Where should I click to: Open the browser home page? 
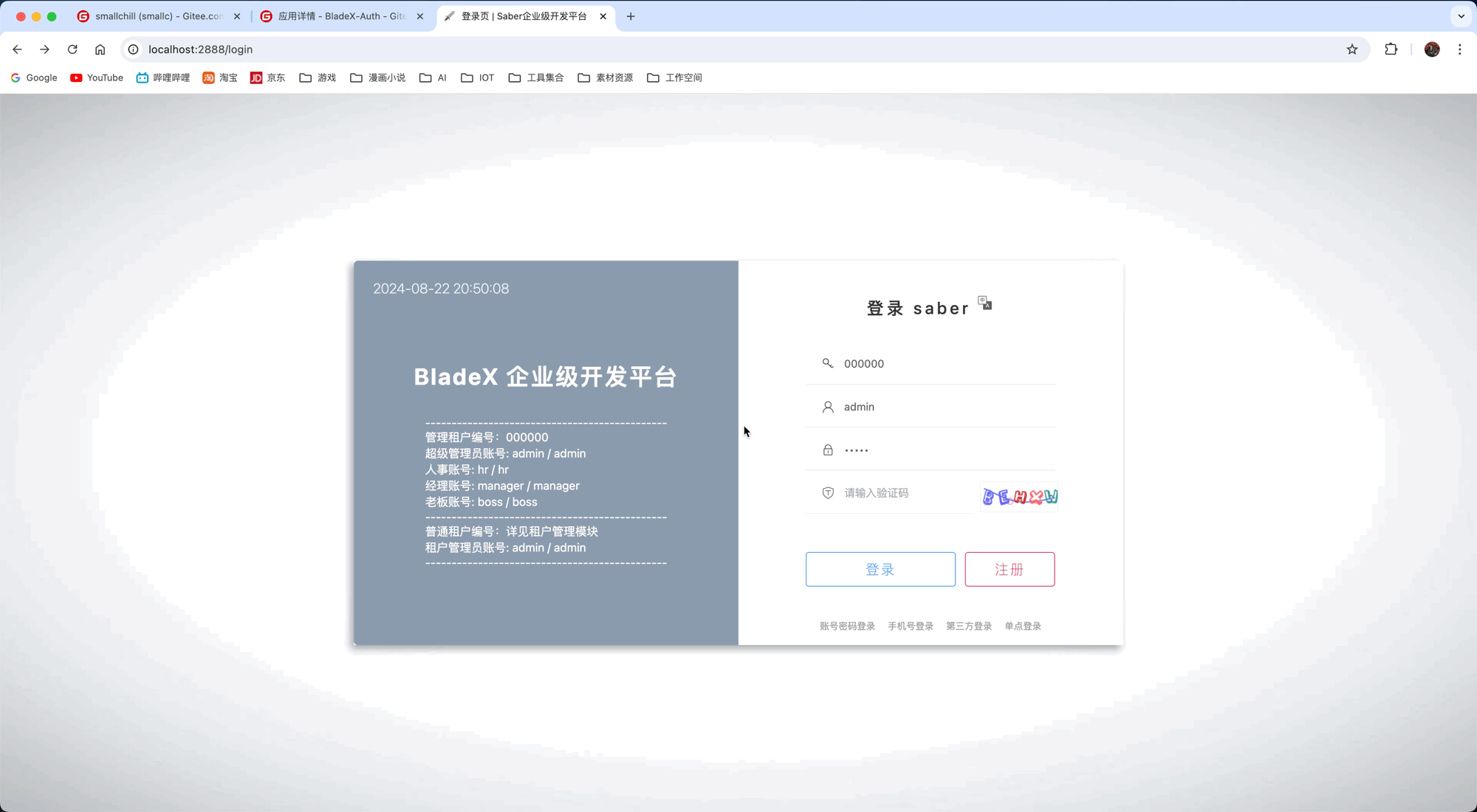(100, 49)
